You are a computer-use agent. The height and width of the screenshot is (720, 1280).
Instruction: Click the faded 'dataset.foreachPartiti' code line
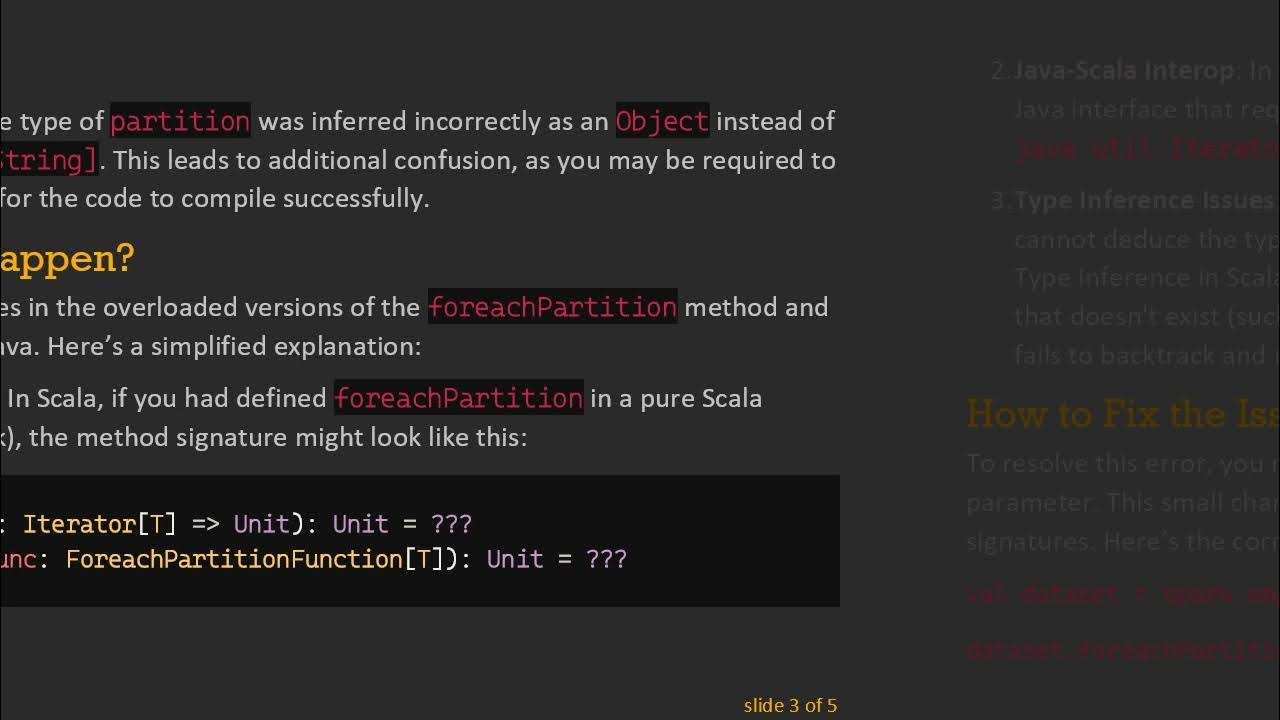pyautogui.click(x=1122, y=649)
